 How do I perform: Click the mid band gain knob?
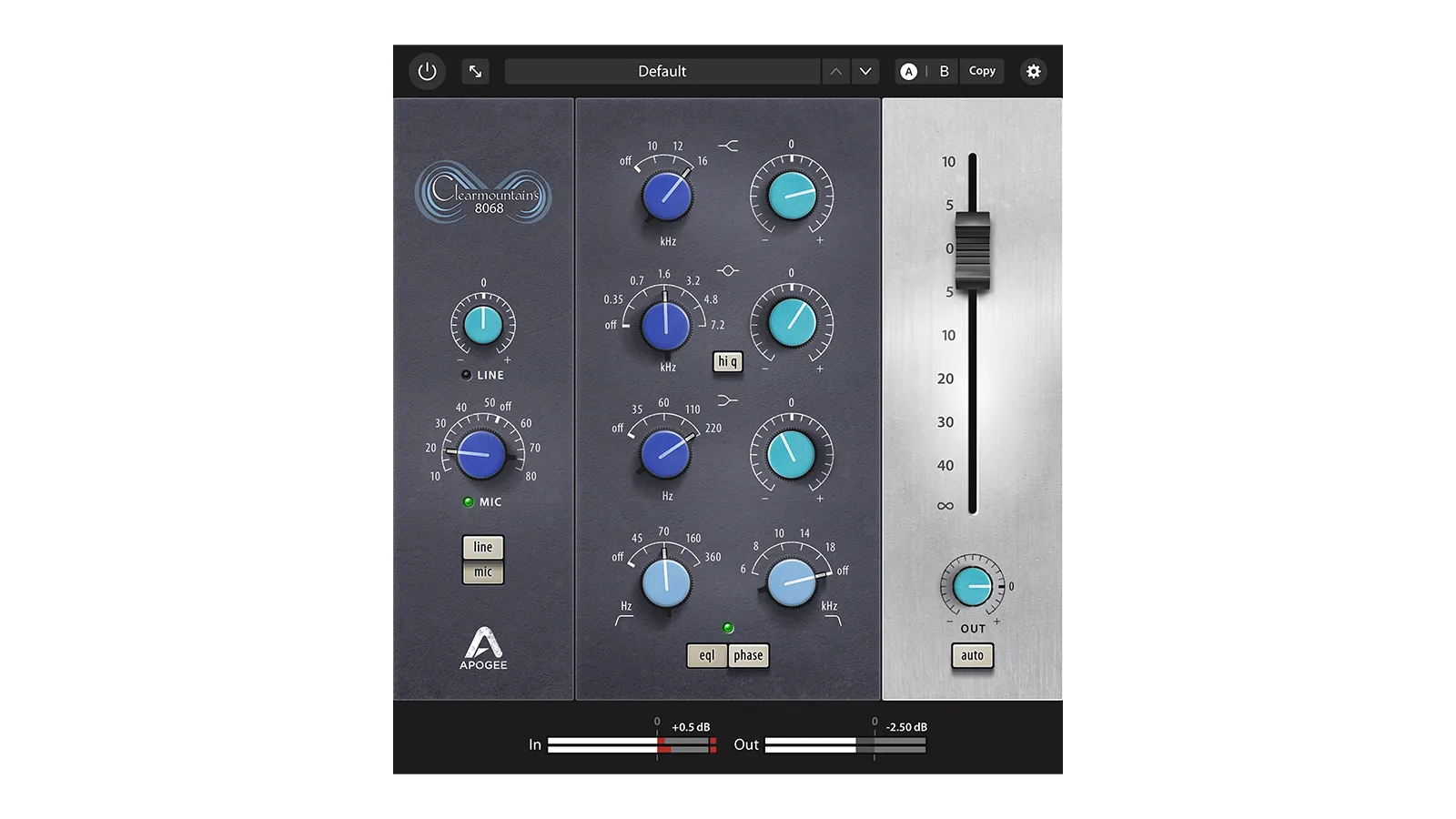click(x=792, y=323)
